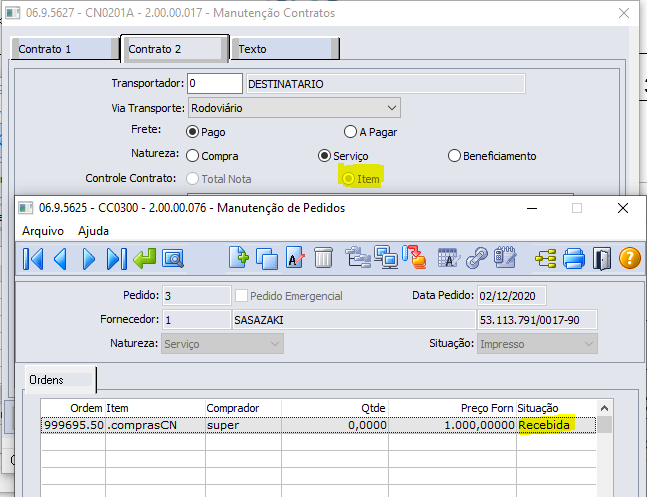Jump to last record arrow
Screen dimensions: 647x497
116,259
